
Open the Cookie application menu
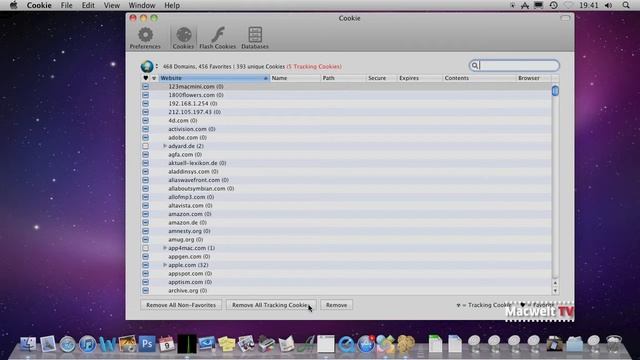(x=39, y=5)
